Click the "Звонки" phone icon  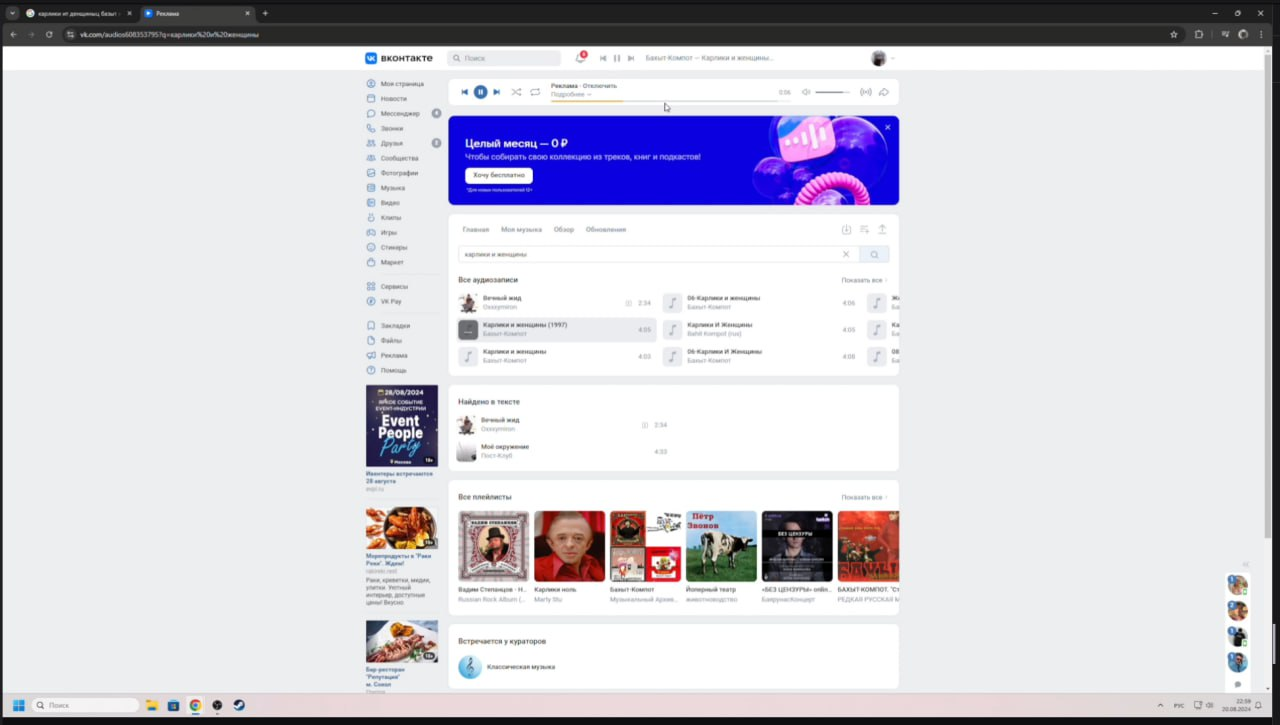[x=371, y=128]
